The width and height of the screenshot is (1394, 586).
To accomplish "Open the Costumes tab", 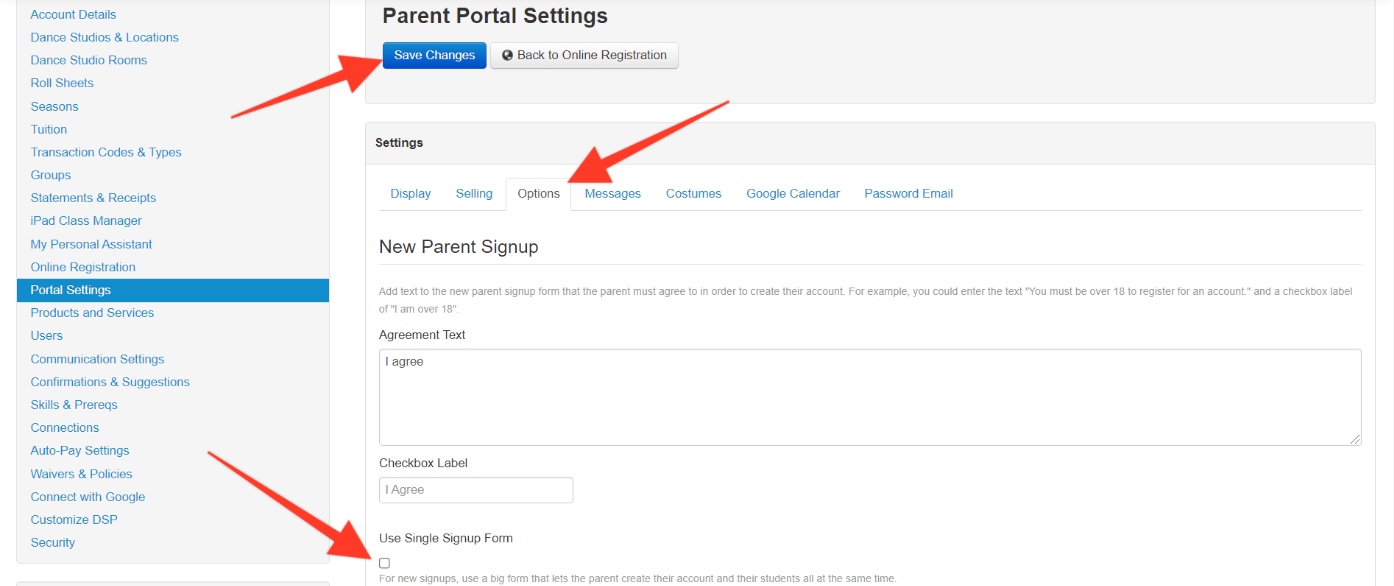I will [x=693, y=194].
